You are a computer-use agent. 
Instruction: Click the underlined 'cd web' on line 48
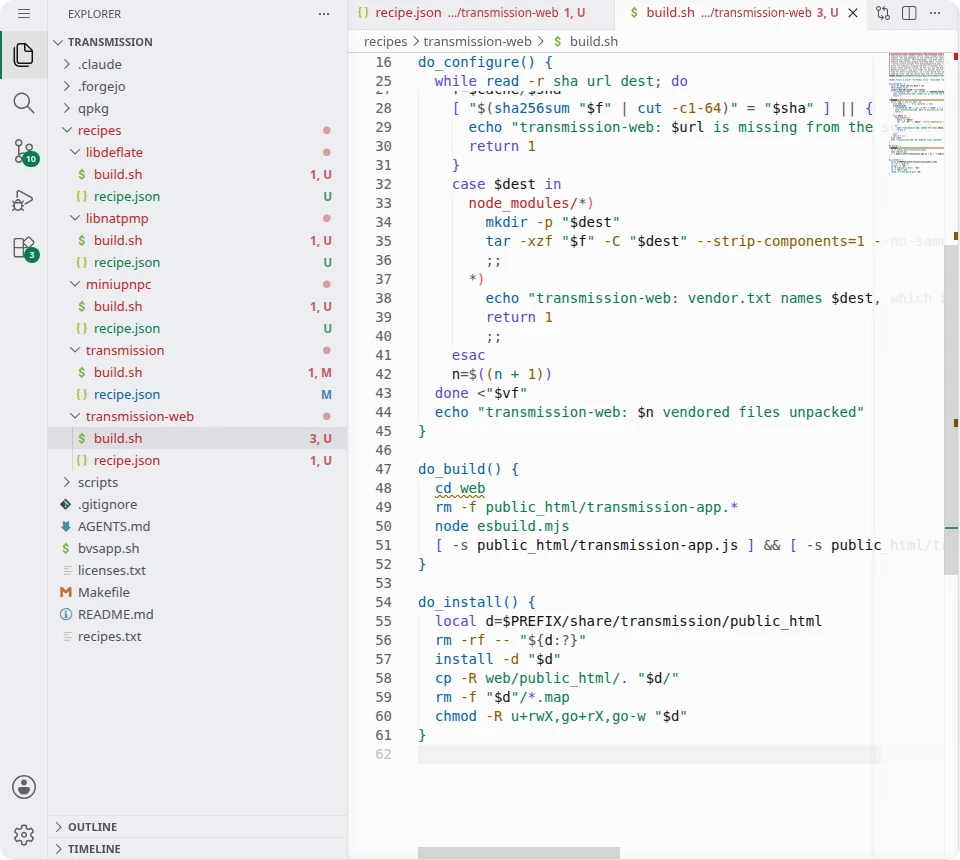point(460,488)
